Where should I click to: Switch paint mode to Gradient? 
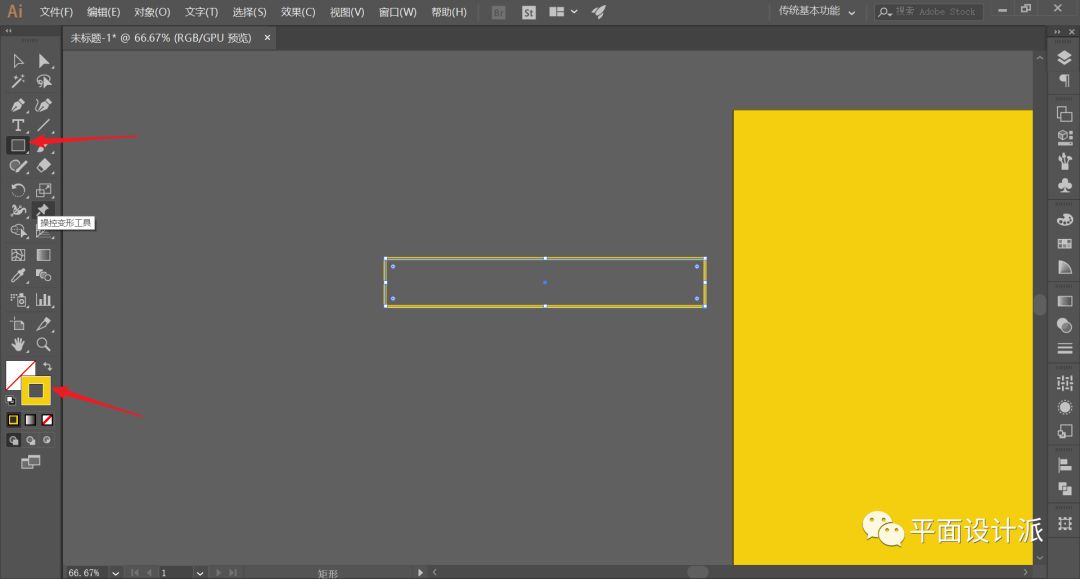30,420
